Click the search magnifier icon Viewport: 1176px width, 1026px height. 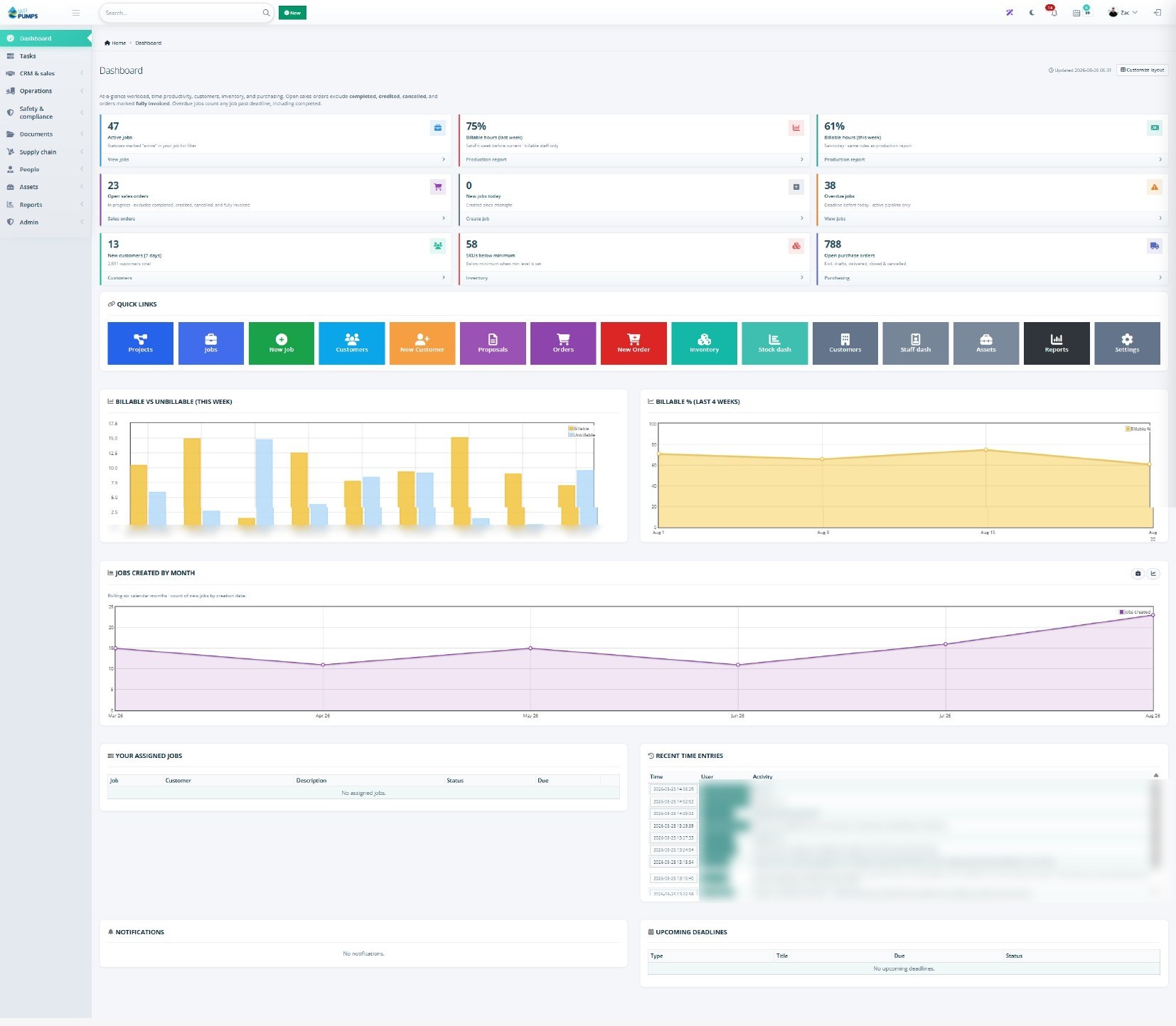(266, 13)
